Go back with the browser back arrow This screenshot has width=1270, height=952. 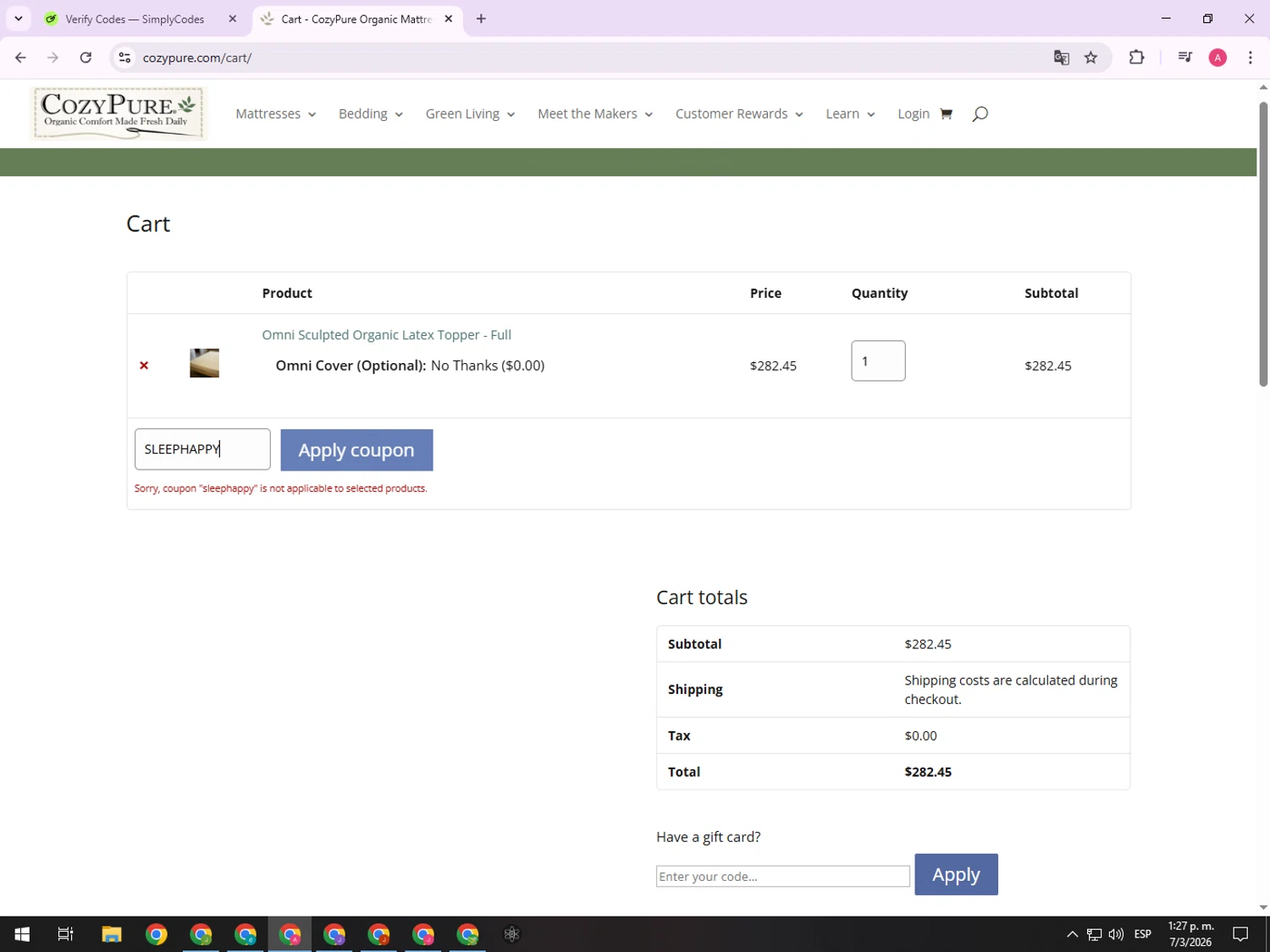(20, 58)
